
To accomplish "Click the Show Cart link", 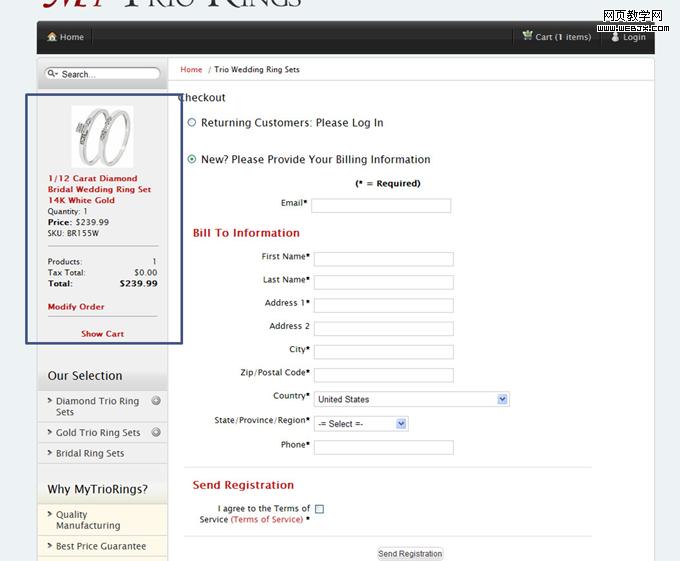I will [x=102, y=334].
